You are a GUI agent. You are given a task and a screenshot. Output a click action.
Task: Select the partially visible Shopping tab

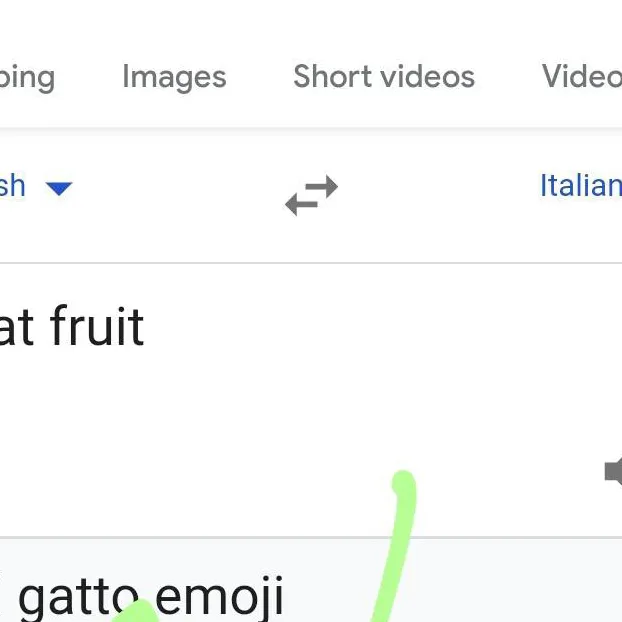pos(27,77)
